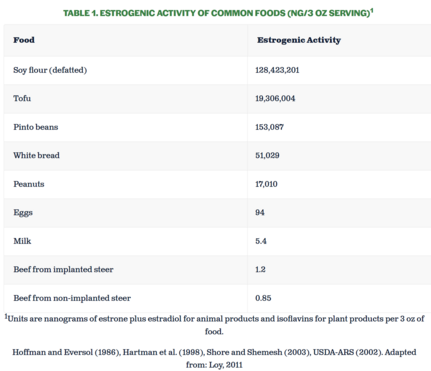Select the Food column header
Viewport: 431px width, 371px height.
pos(24,40)
